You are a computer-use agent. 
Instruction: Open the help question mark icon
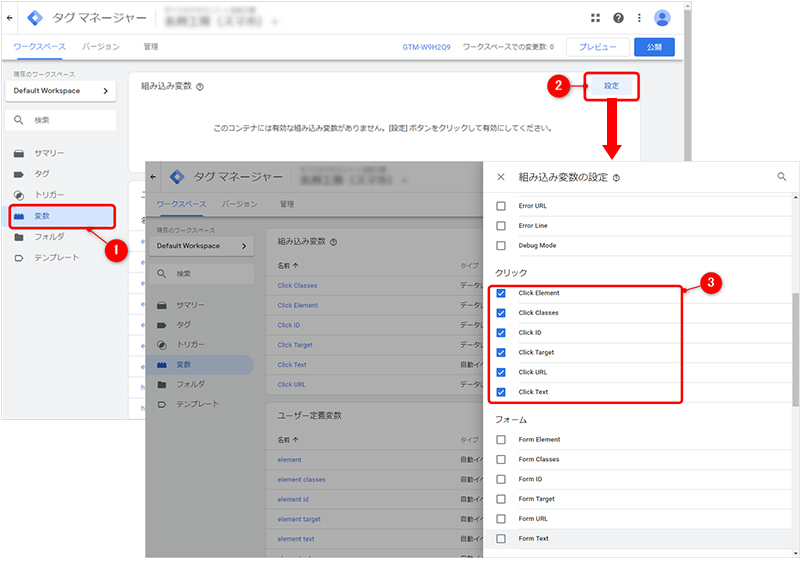(618, 18)
